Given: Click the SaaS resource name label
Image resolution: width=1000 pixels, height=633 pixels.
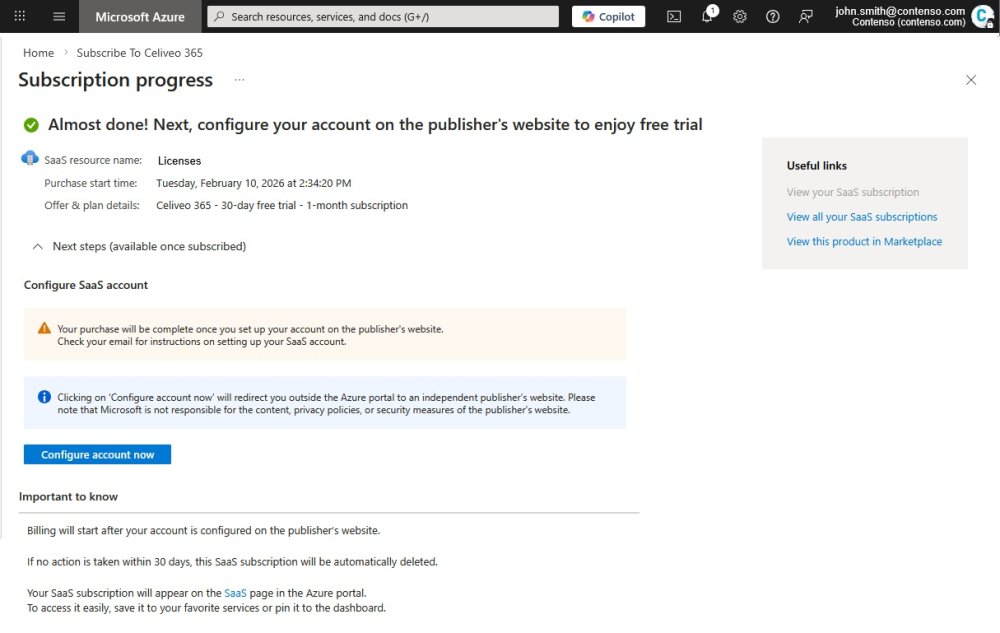Looking at the screenshot, I should click(93, 160).
